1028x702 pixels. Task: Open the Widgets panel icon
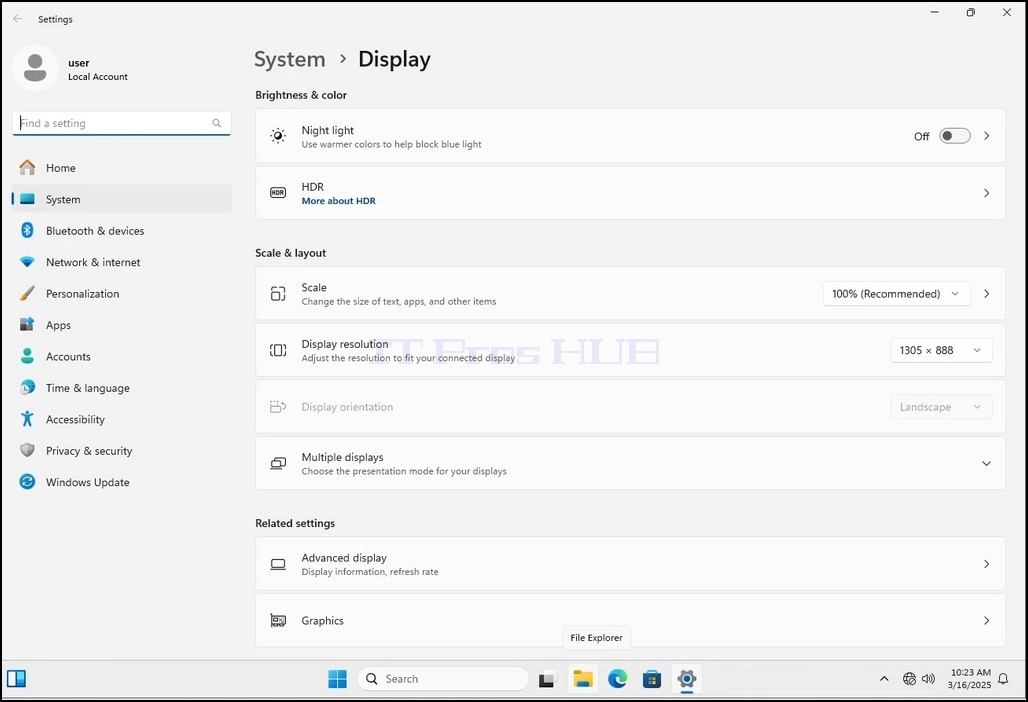point(16,679)
